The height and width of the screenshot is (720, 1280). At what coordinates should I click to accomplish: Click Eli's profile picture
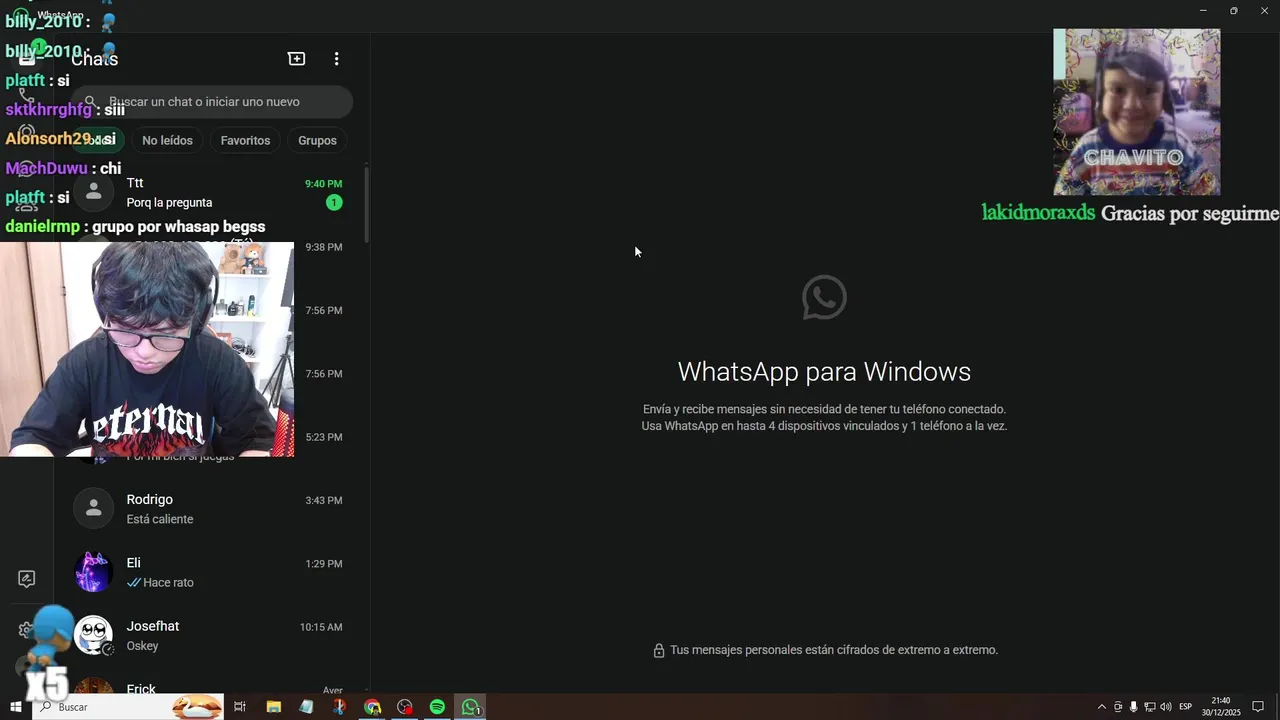(x=93, y=572)
